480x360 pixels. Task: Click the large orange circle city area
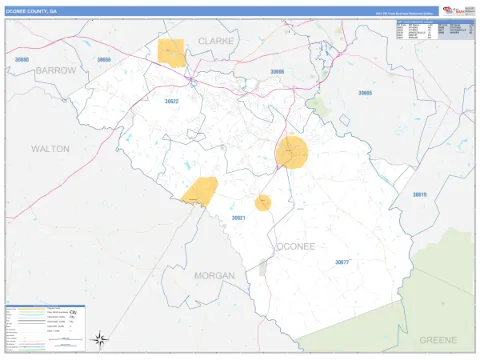pos(292,152)
